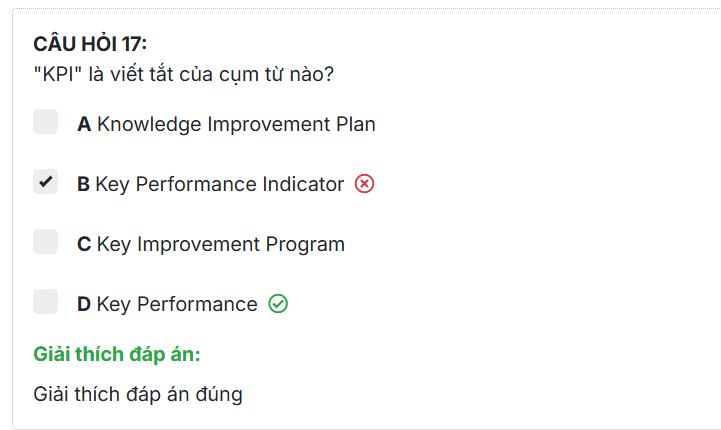Uncheck the selected option B checkbox
Screen dimensions: 721x430
pyautogui.click(x=45, y=182)
